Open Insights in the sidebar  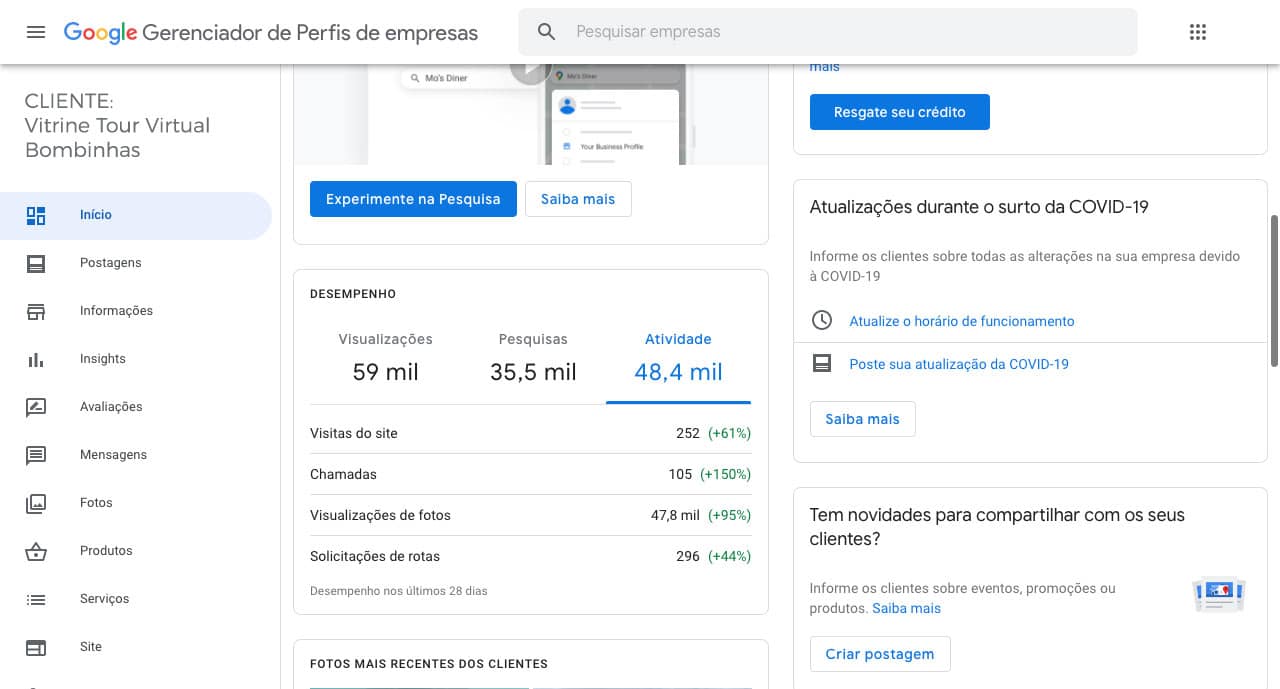[136, 359]
